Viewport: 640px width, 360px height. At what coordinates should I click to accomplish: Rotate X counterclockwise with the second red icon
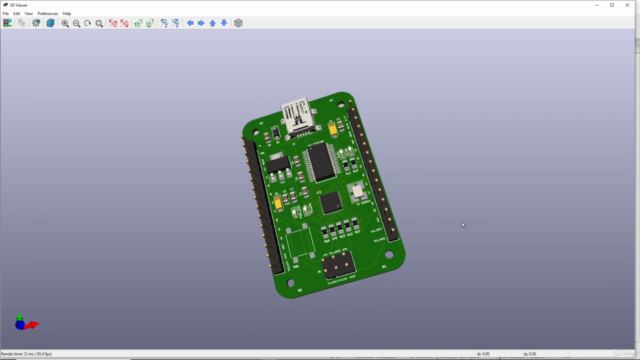(124, 23)
